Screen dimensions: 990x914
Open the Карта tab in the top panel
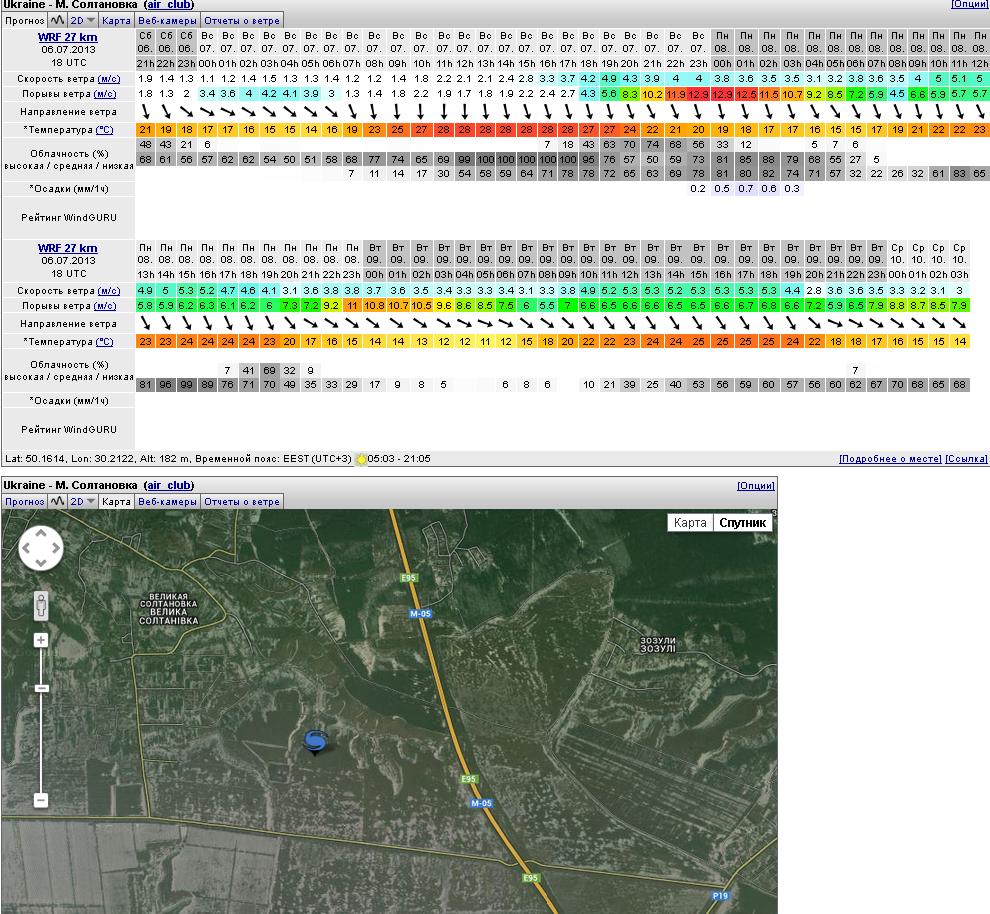[116, 20]
